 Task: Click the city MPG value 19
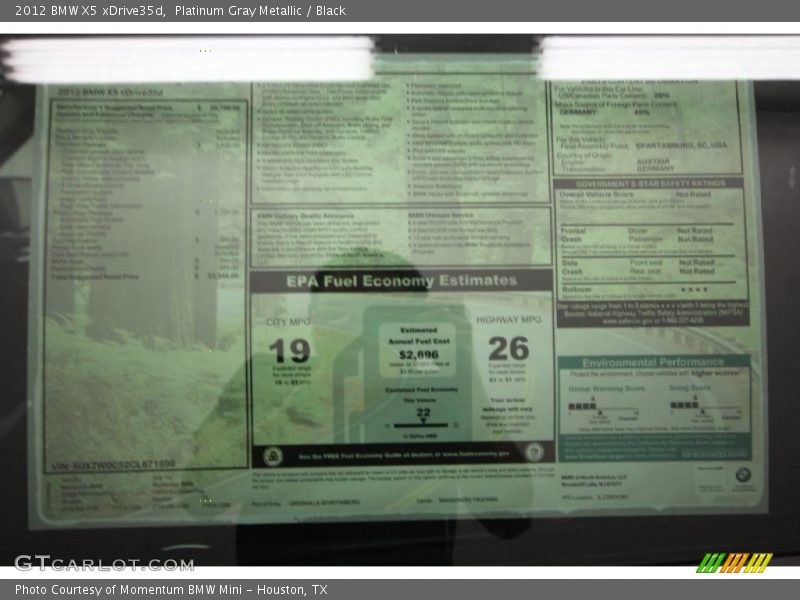[x=290, y=351]
